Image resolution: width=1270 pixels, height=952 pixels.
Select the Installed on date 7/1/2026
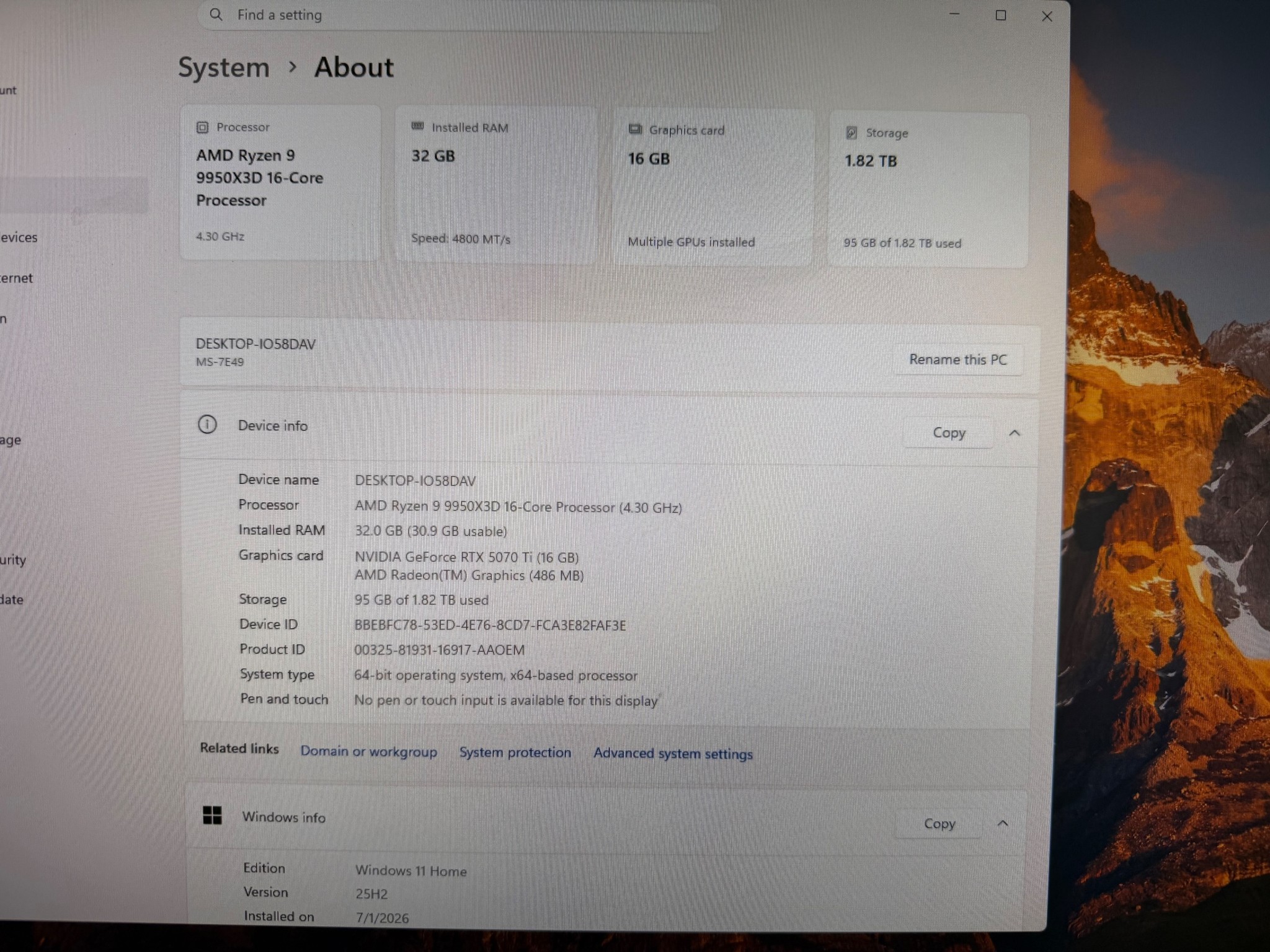tap(382, 918)
